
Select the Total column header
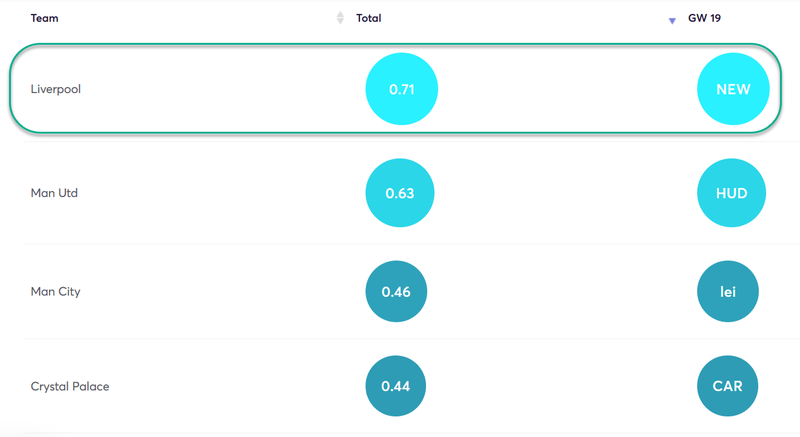coord(368,18)
